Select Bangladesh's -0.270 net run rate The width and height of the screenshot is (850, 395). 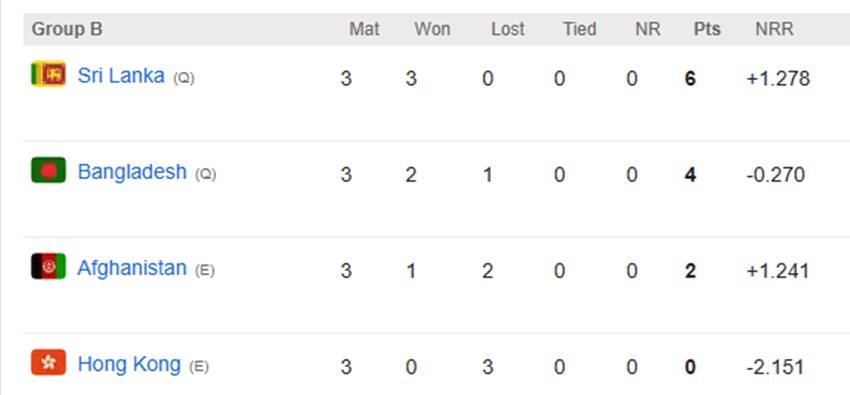tap(776, 174)
